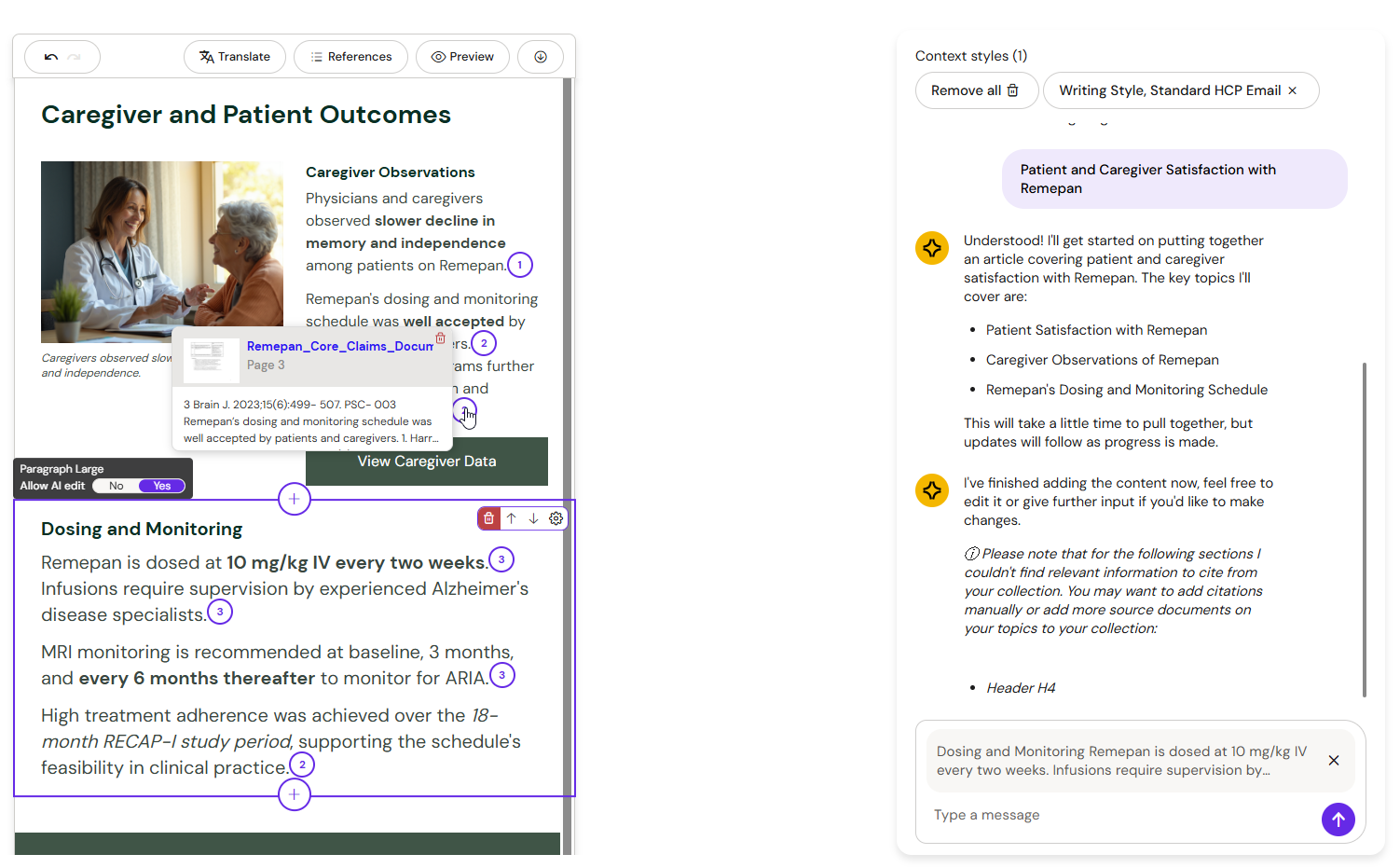Viewport: 1400px width, 868px height.
Task: Click the 'Caregiver and Patient Outcomes' heading
Action: (x=246, y=115)
